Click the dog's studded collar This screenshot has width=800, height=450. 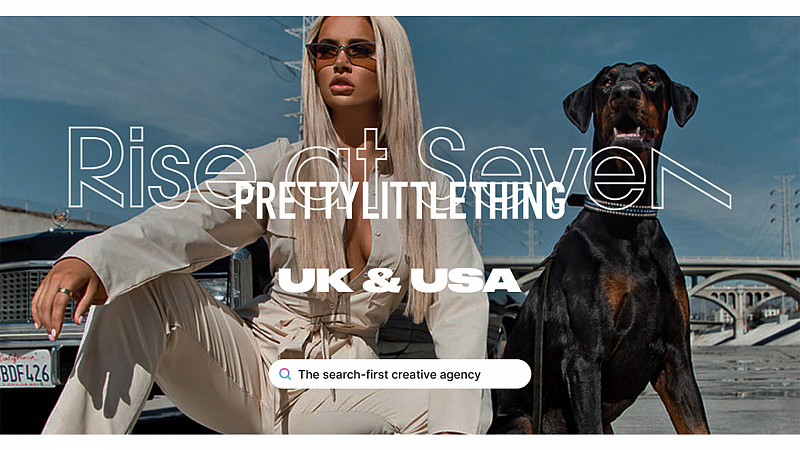620,208
